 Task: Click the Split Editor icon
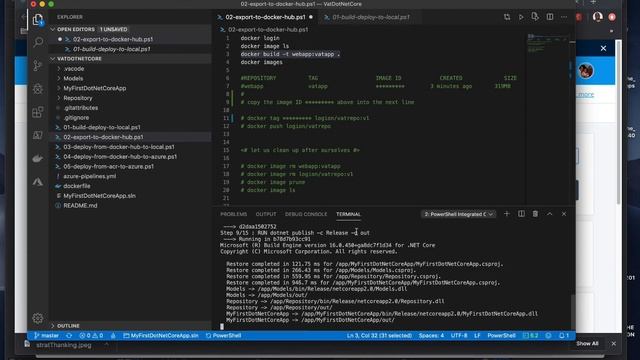(x=550, y=17)
